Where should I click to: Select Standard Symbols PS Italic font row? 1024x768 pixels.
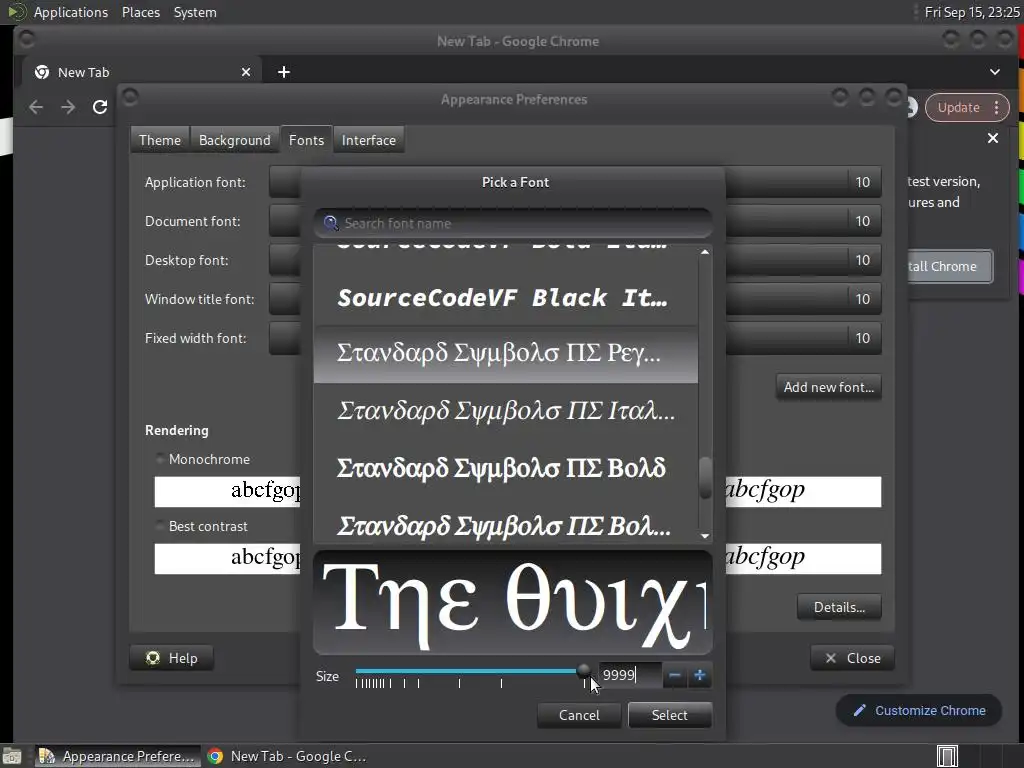[x=505, y=411]
